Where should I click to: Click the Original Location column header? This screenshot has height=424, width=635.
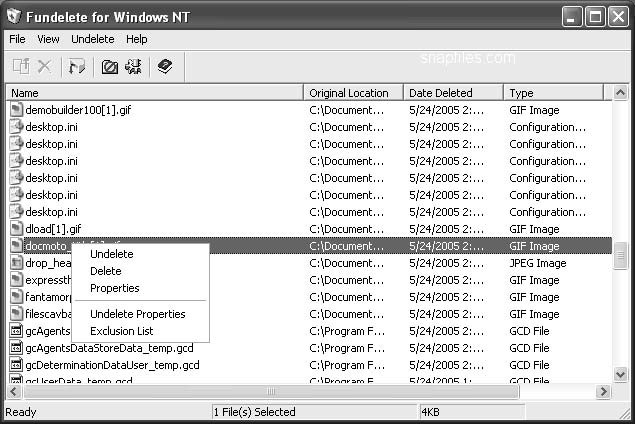point(353,93)
